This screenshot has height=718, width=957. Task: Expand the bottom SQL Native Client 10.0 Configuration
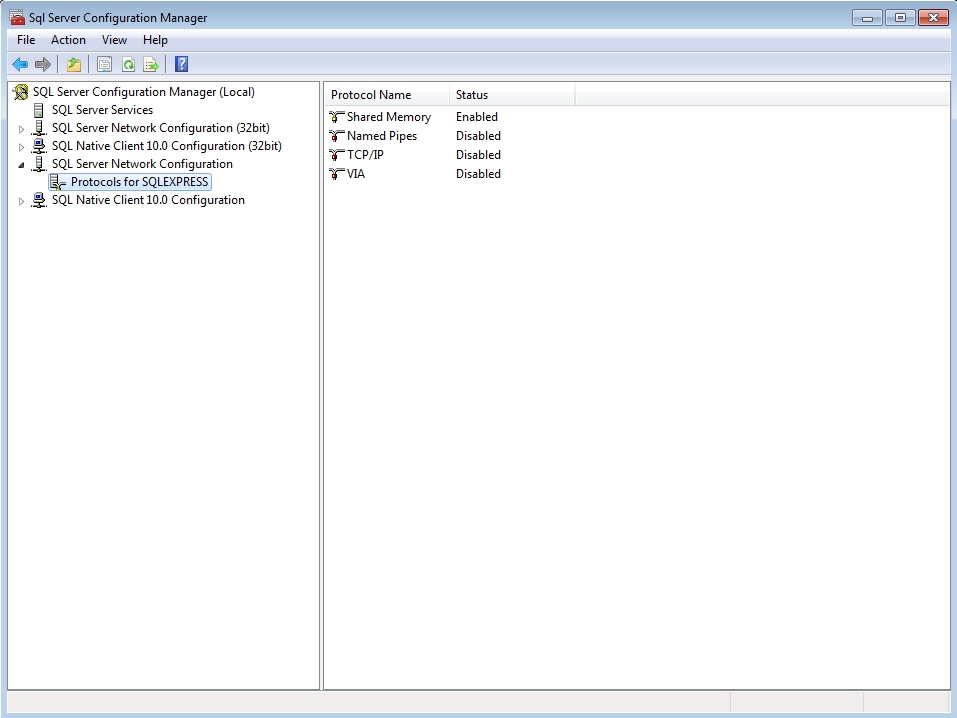point(21,201)
